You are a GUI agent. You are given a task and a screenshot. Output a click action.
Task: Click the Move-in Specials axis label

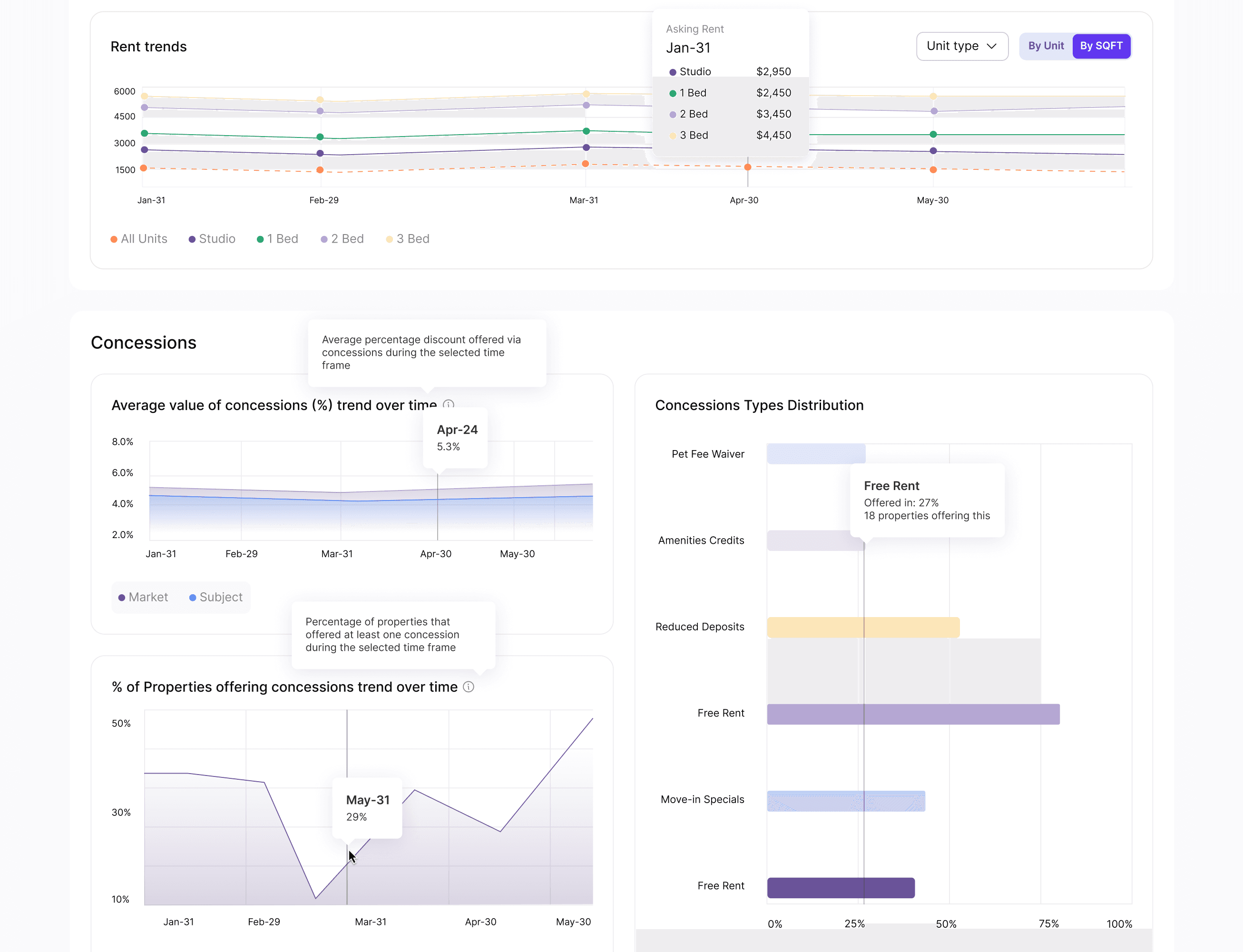click(702, 800)
